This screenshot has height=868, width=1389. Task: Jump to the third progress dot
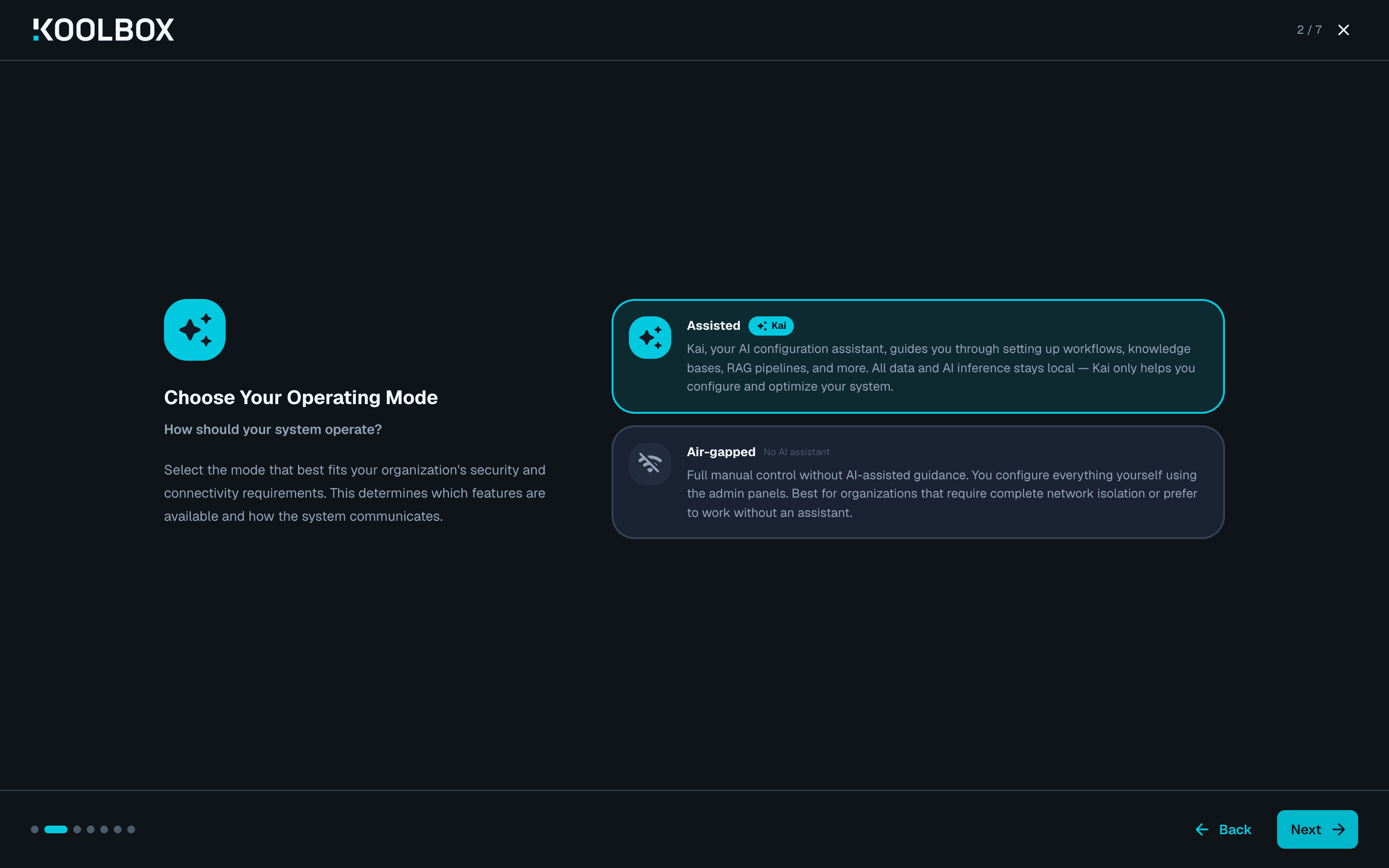coord(77,829)
